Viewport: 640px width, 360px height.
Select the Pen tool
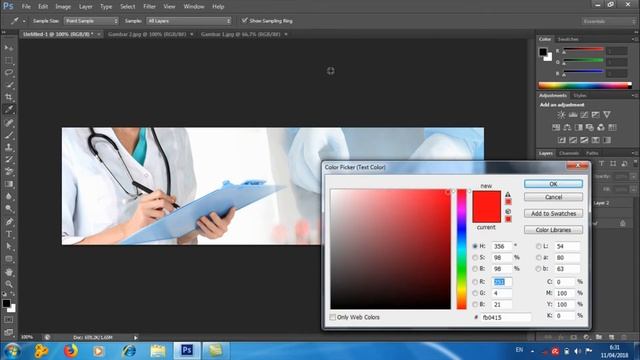click(x=9, y=222)
